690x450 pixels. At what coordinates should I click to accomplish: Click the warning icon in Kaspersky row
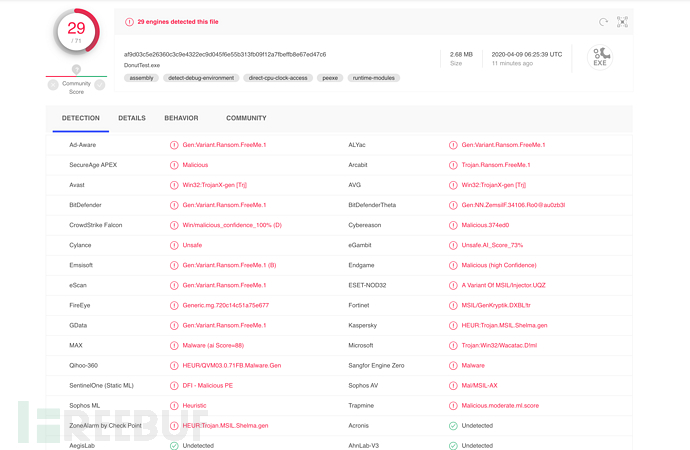point(453,326)
